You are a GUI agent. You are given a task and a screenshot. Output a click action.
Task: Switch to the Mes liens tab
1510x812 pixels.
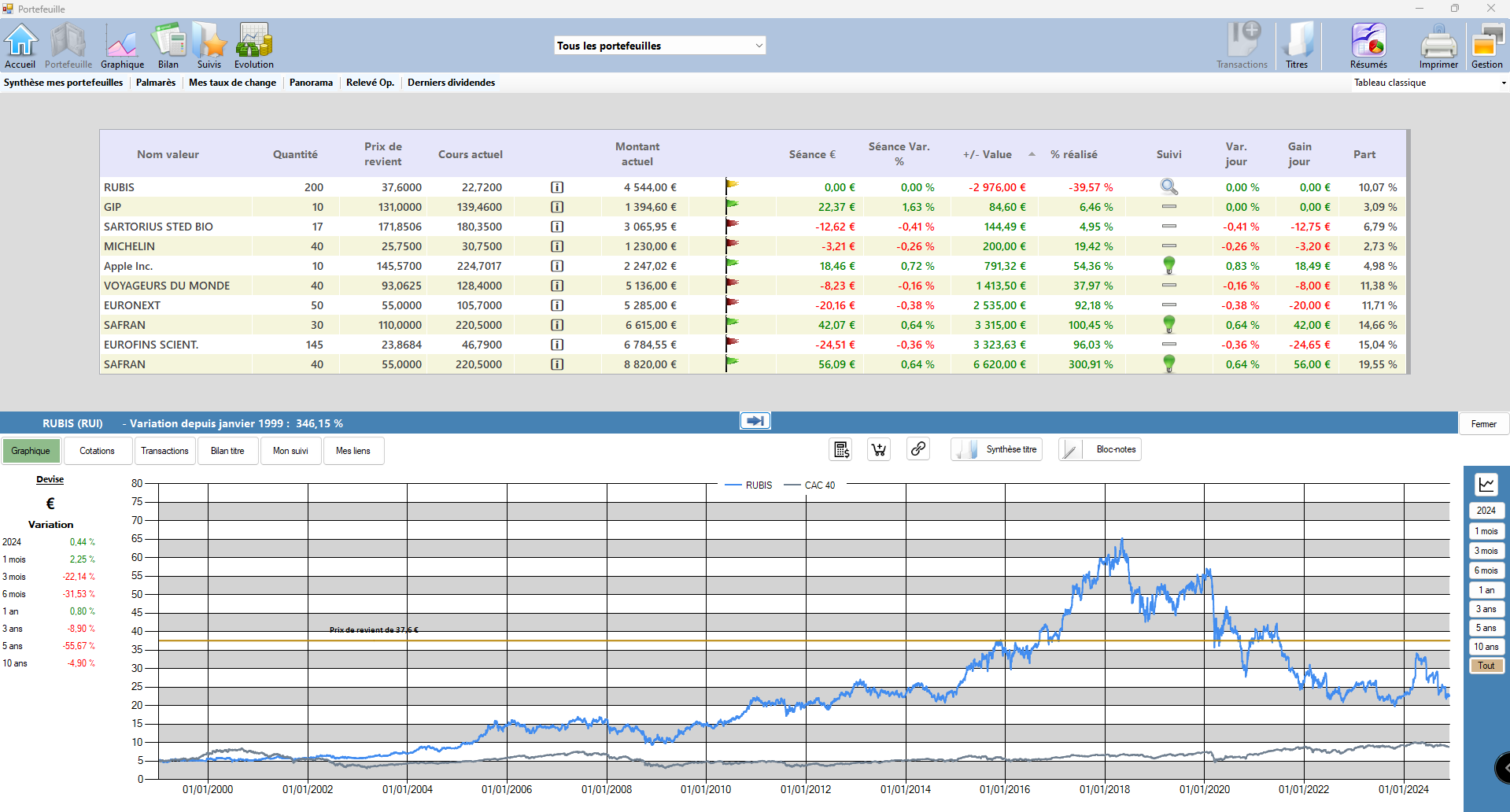coord(353,451)
